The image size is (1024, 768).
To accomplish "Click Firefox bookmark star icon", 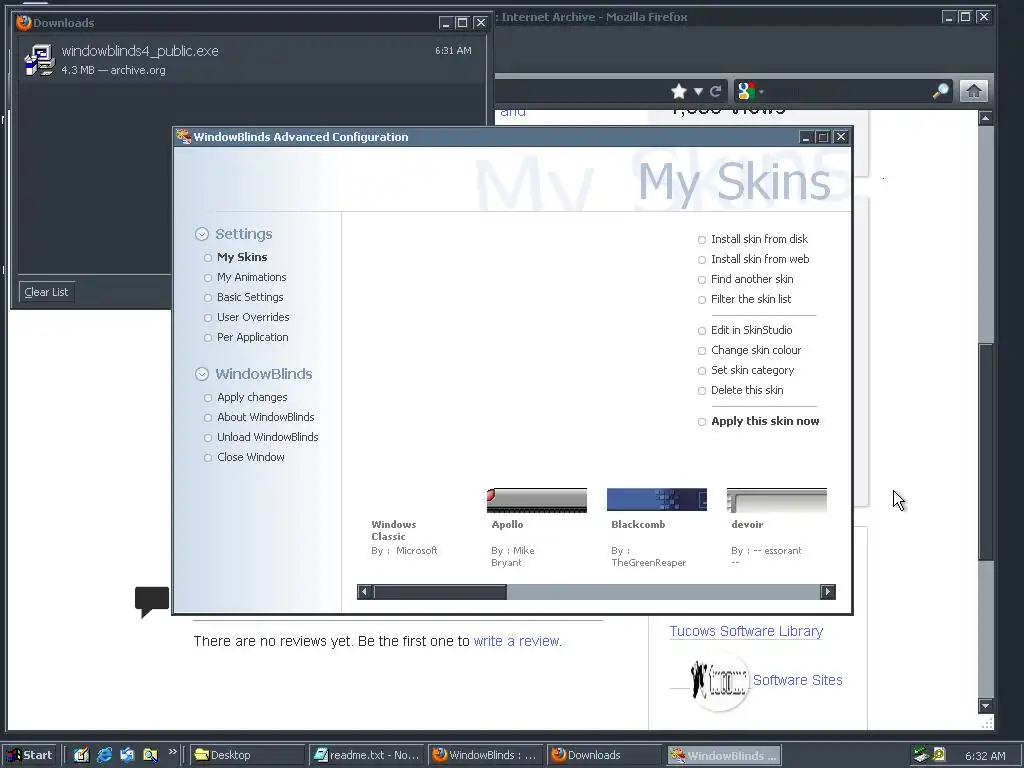I will click(x=679, y=91).
